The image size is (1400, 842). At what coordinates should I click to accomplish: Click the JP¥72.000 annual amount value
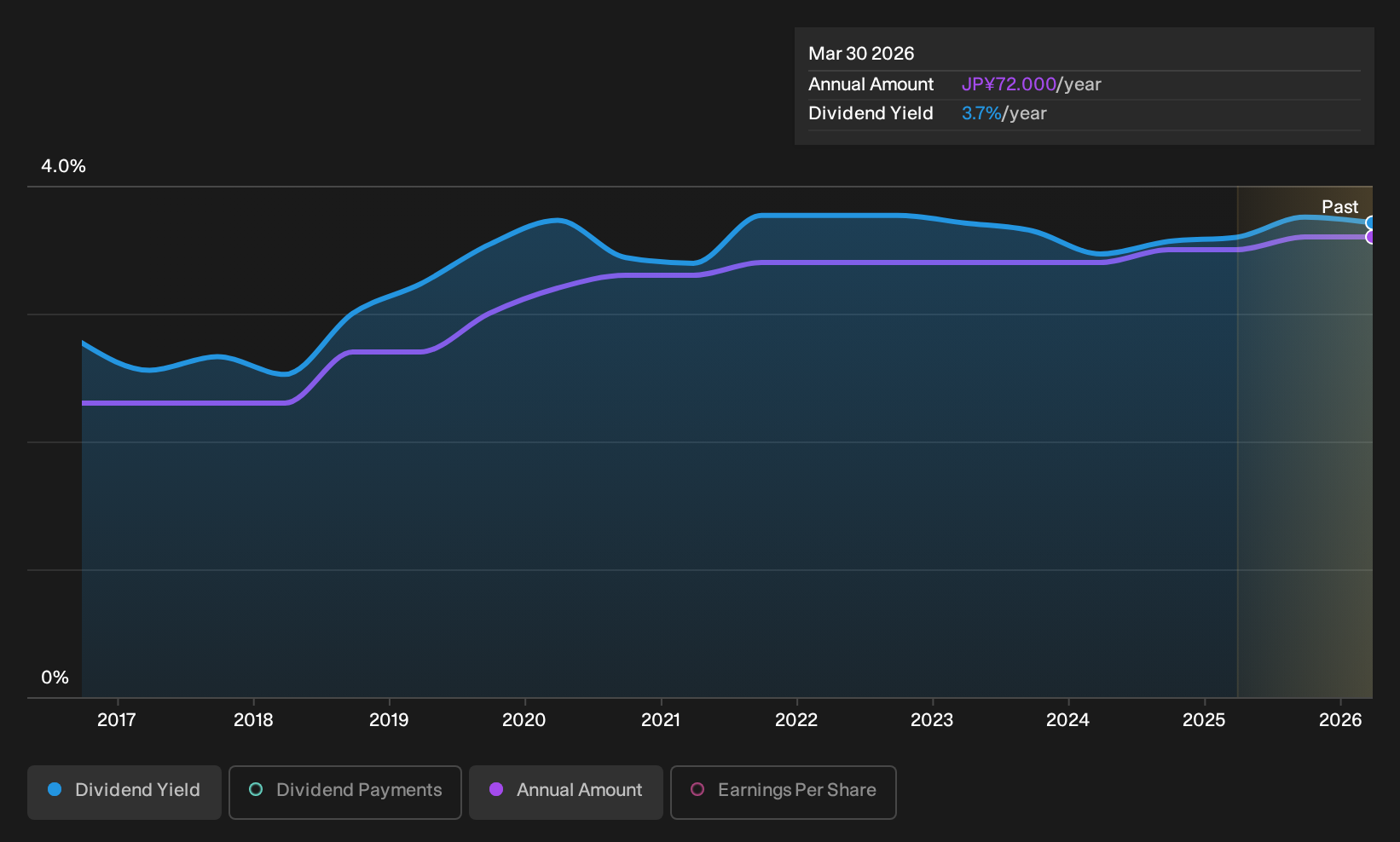pos(1009,84)
